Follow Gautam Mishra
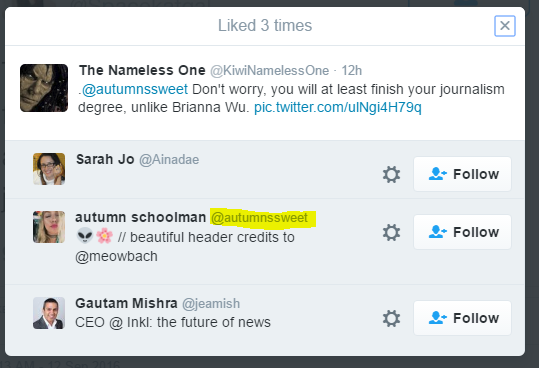Screen dimensions: 539x368 pyautogui.click(x=462, y=318)
